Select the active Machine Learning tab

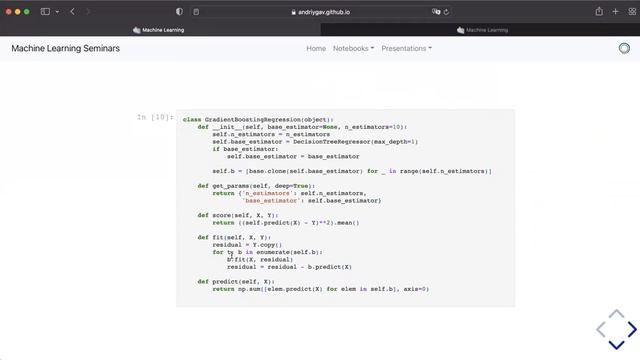tap(160, 30)
